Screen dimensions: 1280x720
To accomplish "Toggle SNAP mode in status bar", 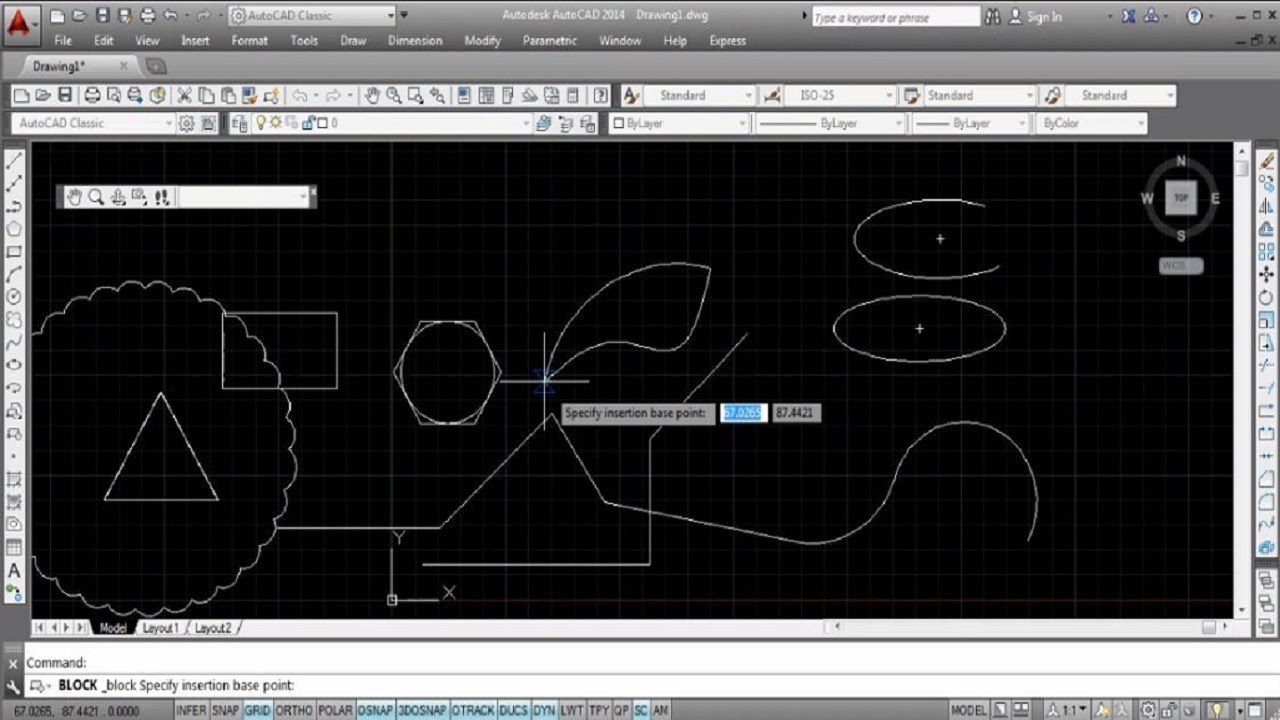I will (225, 710).
